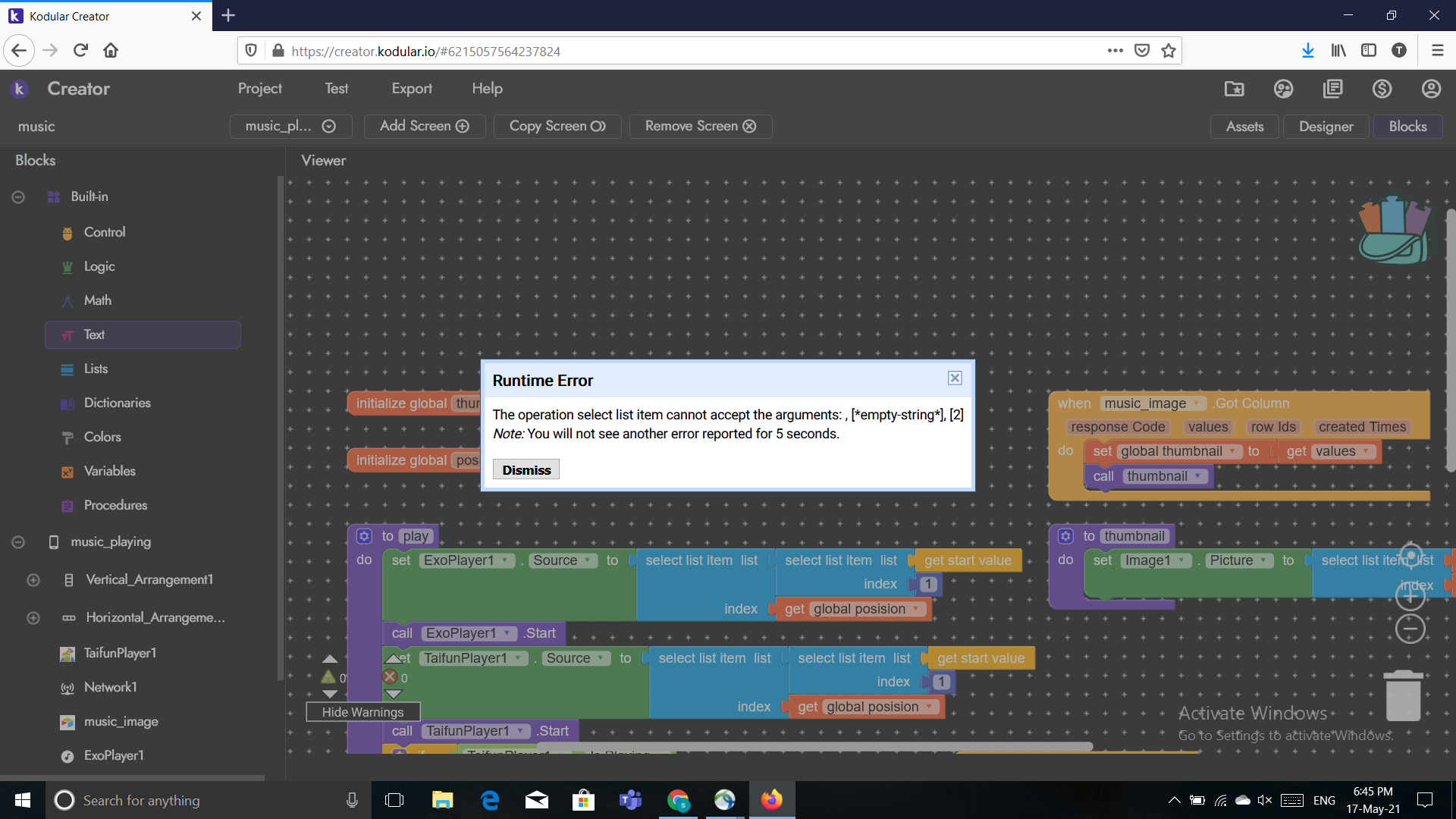
Task: Click the dollar coin icon in header
Action: pyautogui.click(x=1382, y=89)
